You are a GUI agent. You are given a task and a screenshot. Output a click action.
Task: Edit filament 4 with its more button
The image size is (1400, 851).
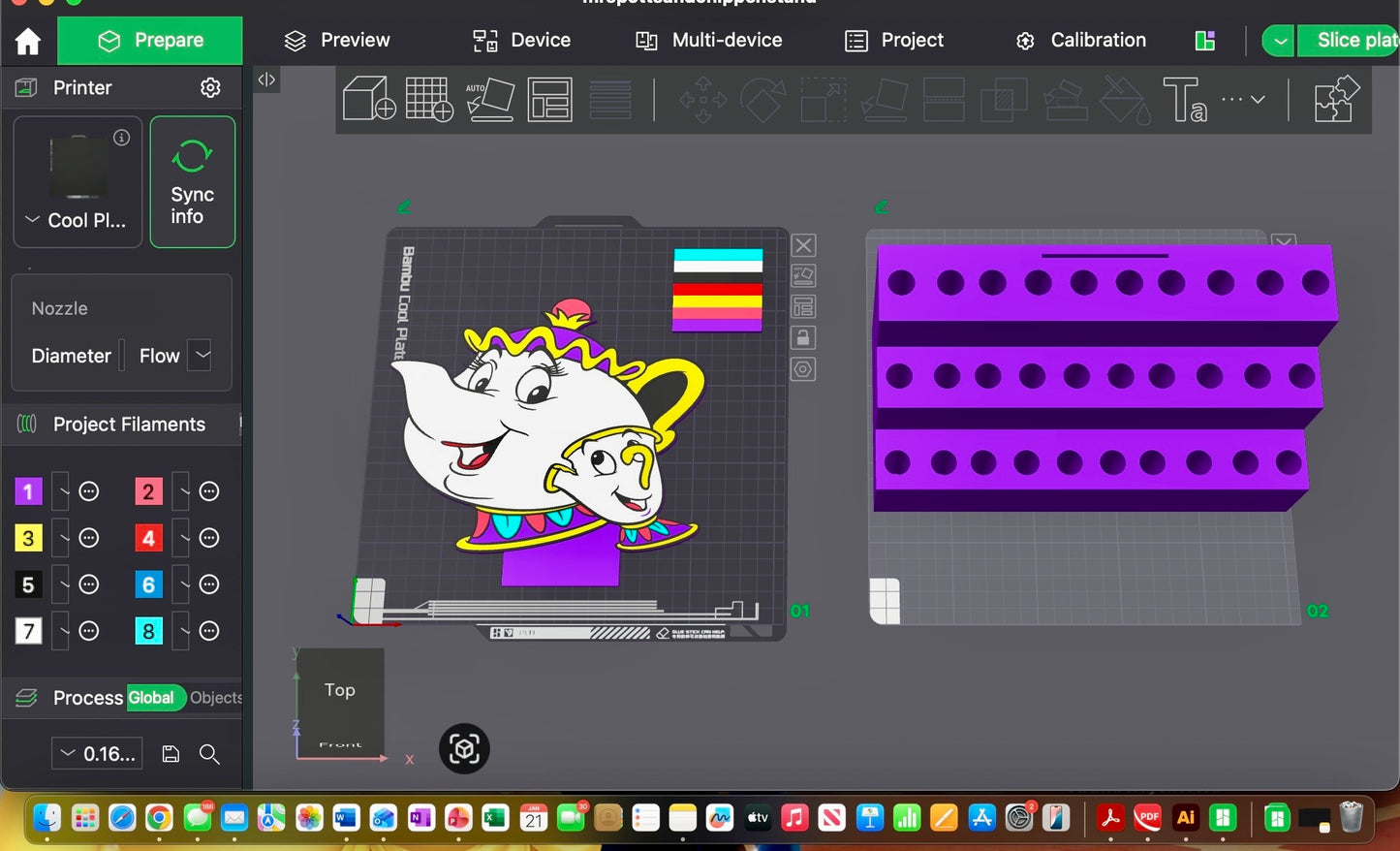(x=209, y=538)
